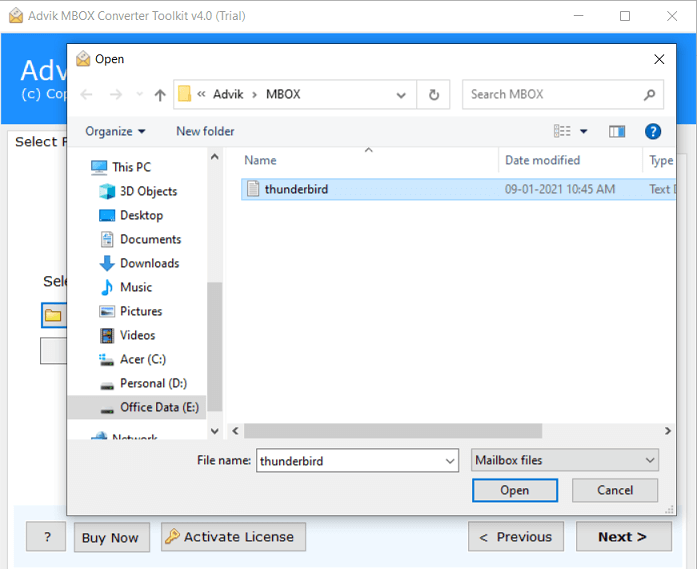Open more view options dropdown arrow
This screenshot has width=697, height=569.
pos(584,131)
